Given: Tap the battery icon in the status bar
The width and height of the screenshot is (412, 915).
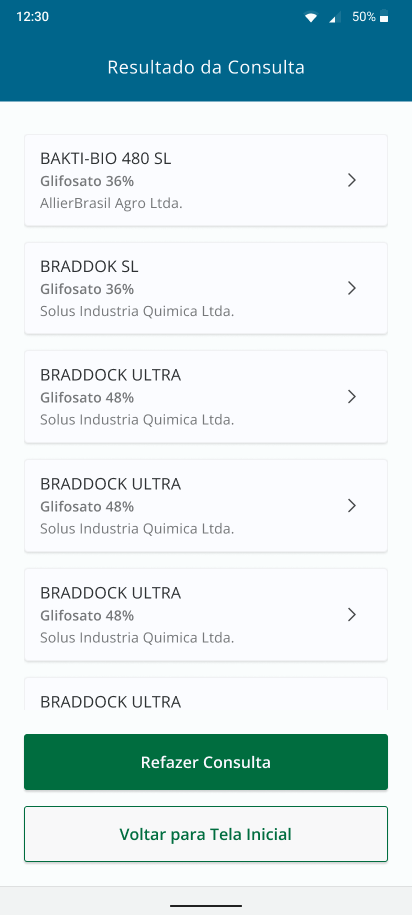Looking at the screenshot, I should pos(384,17).
